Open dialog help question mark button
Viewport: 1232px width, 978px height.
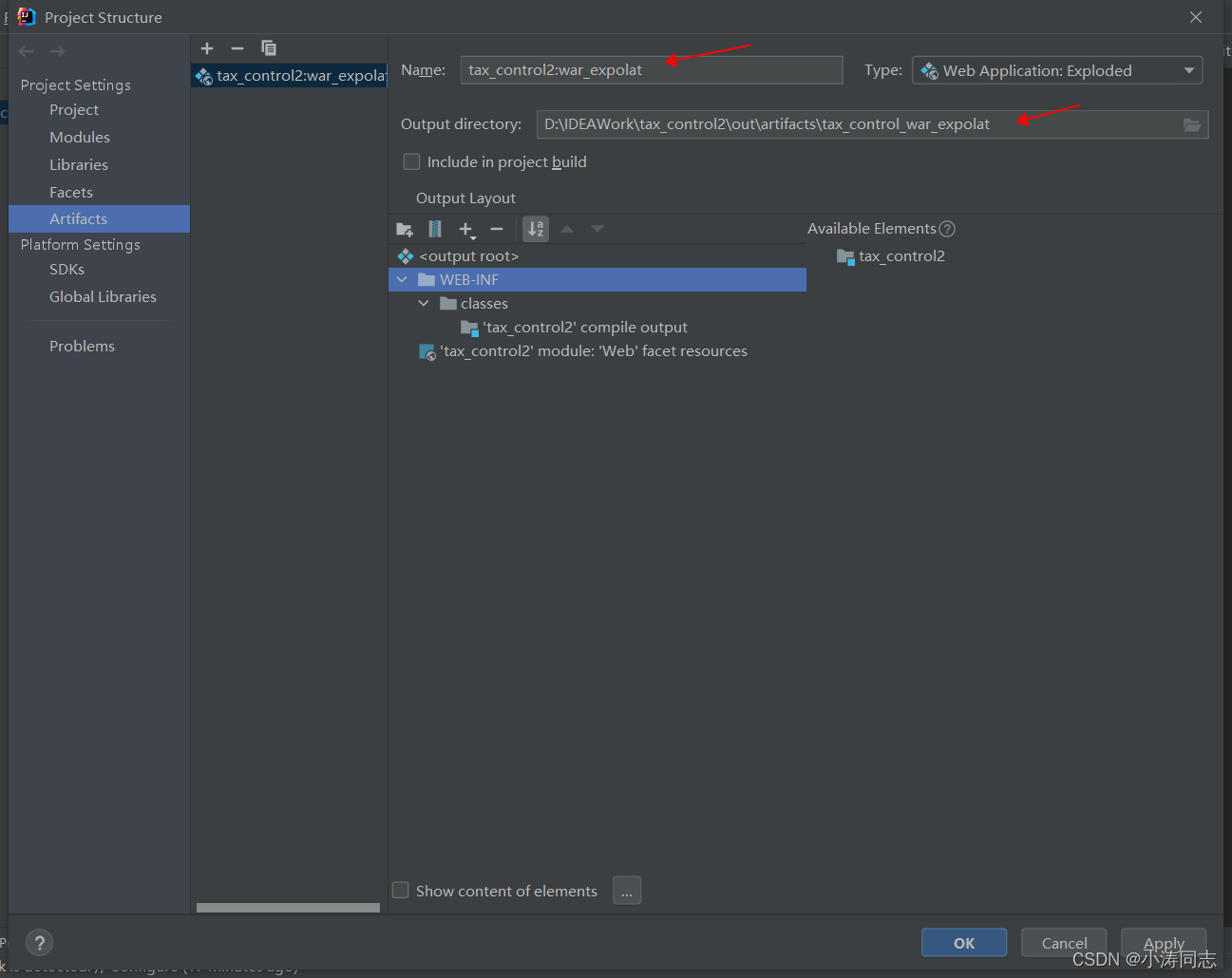point(39,943)
